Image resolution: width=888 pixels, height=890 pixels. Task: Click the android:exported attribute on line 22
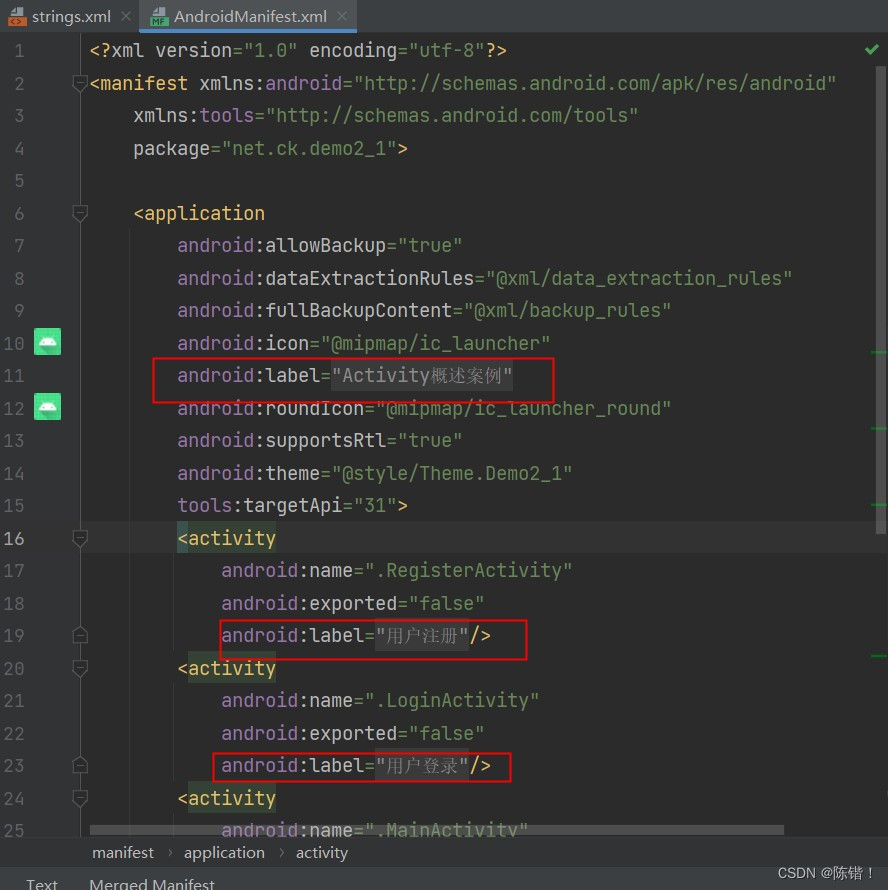click(353, 733)
